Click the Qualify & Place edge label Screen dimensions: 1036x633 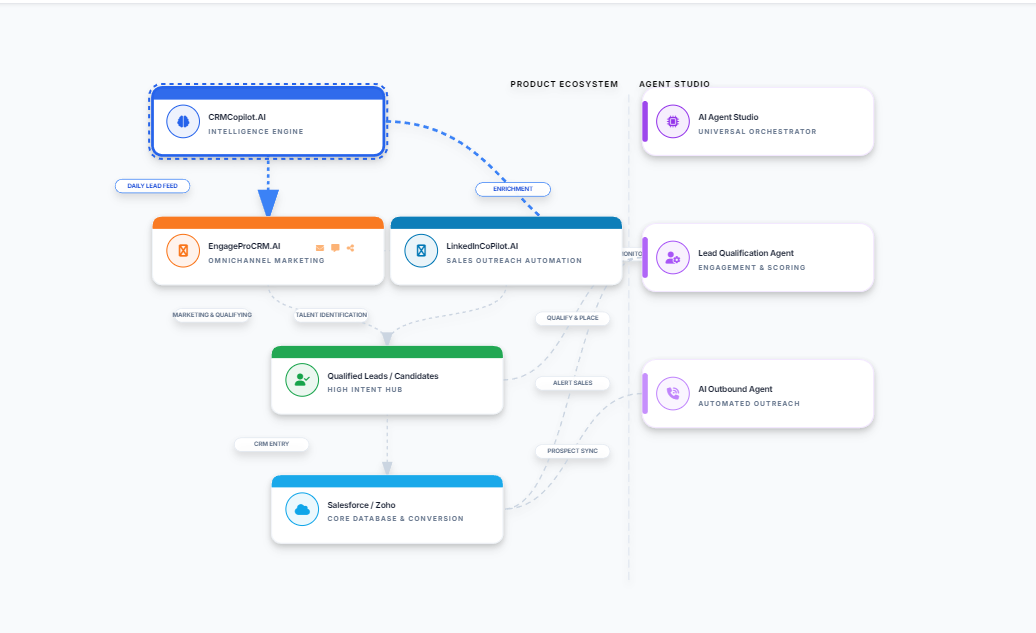pyautogui.click(x=572, y=318)
